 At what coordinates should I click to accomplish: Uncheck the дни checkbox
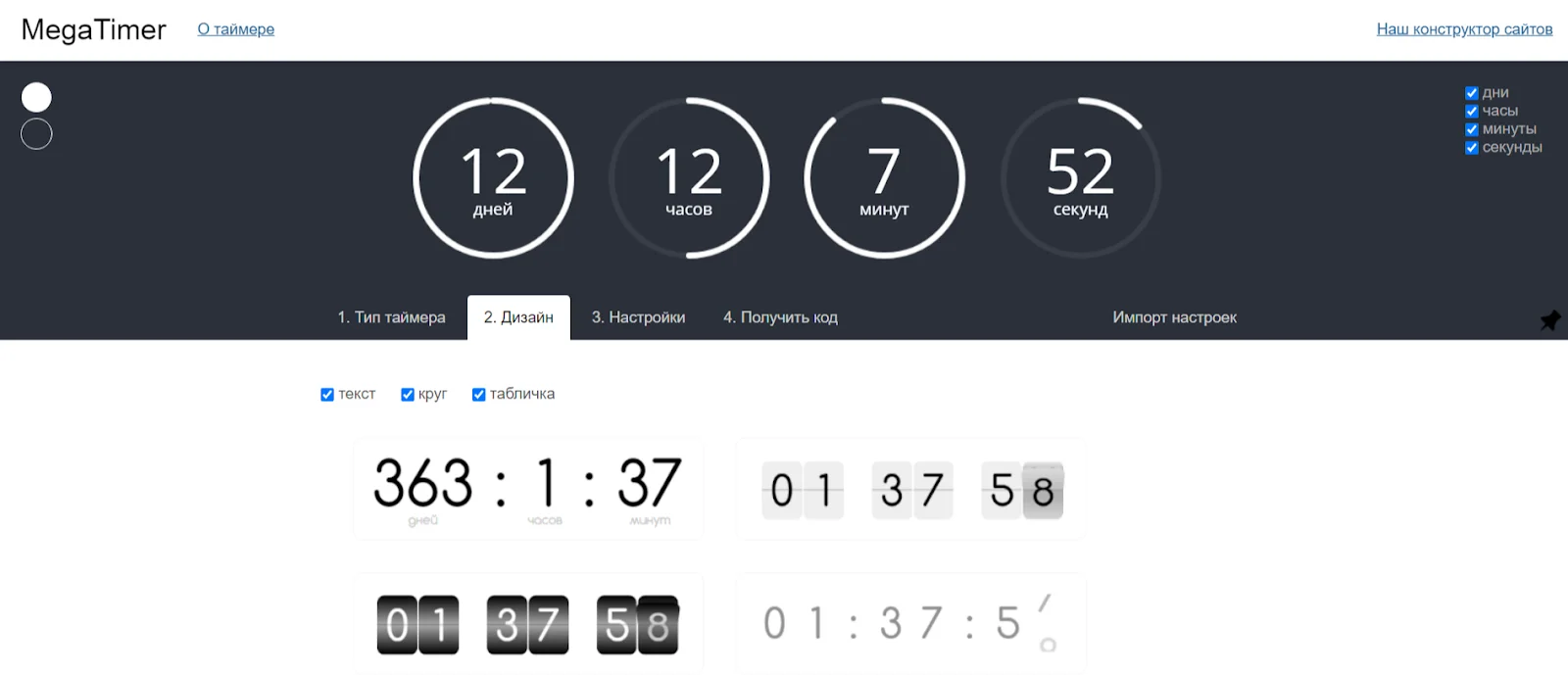point(1471,93)
